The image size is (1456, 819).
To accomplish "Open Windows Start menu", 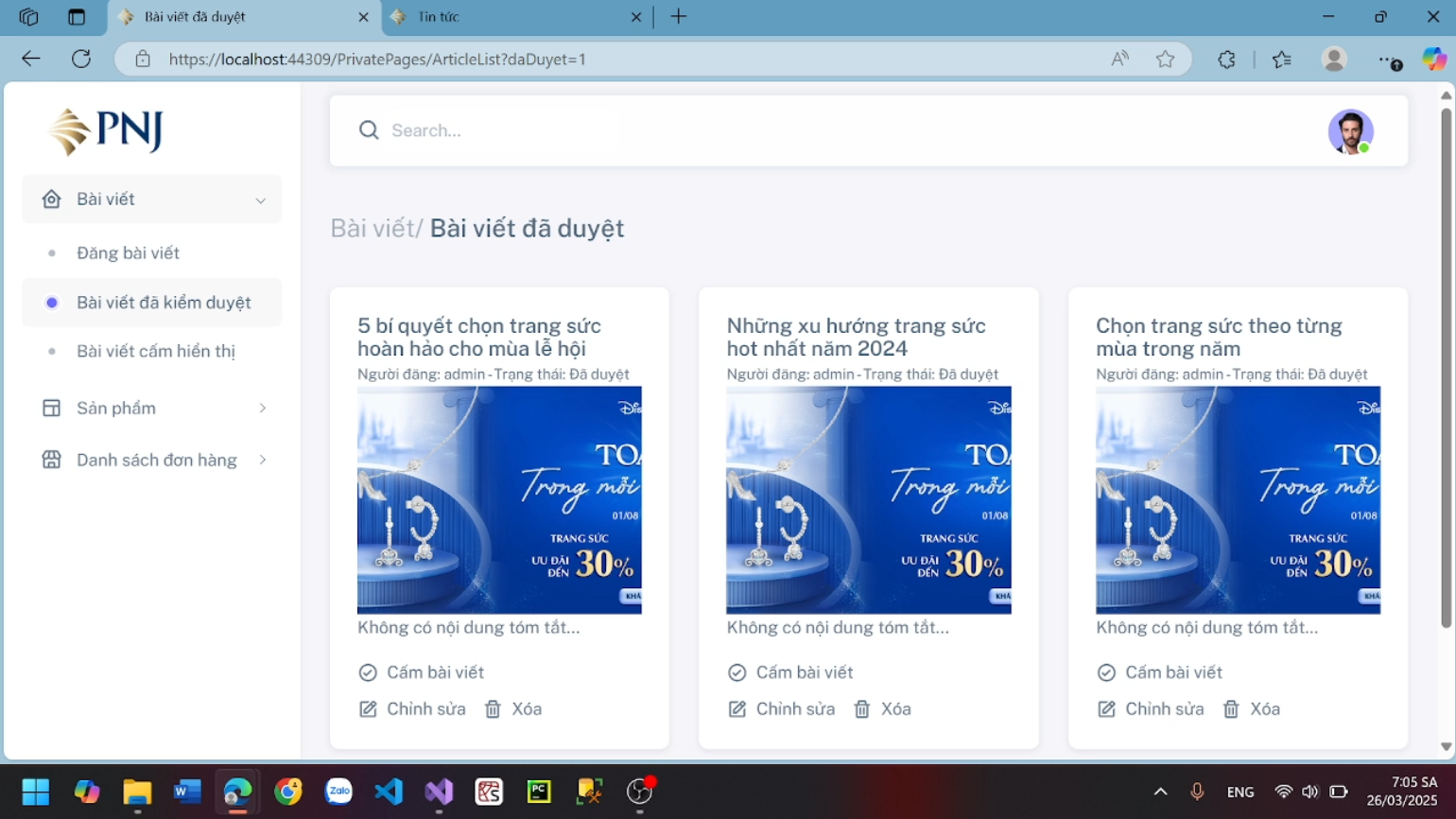I will (36, 792).
